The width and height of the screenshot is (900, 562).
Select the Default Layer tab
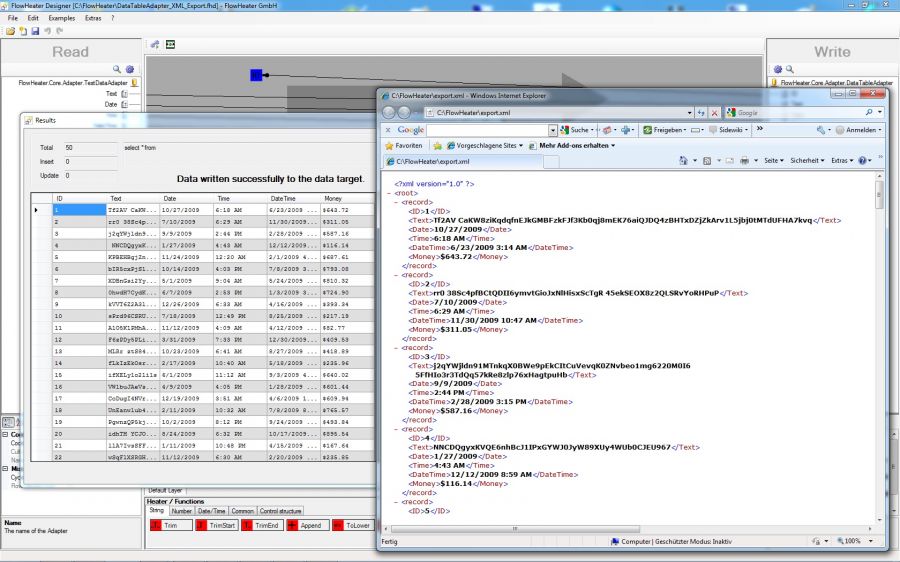(x=165, y=490)
